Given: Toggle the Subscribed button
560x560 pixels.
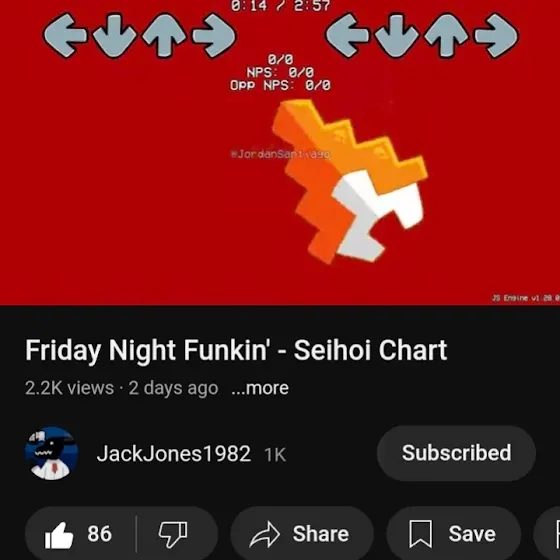Looking at the screenshot, I should pos(456,453).
